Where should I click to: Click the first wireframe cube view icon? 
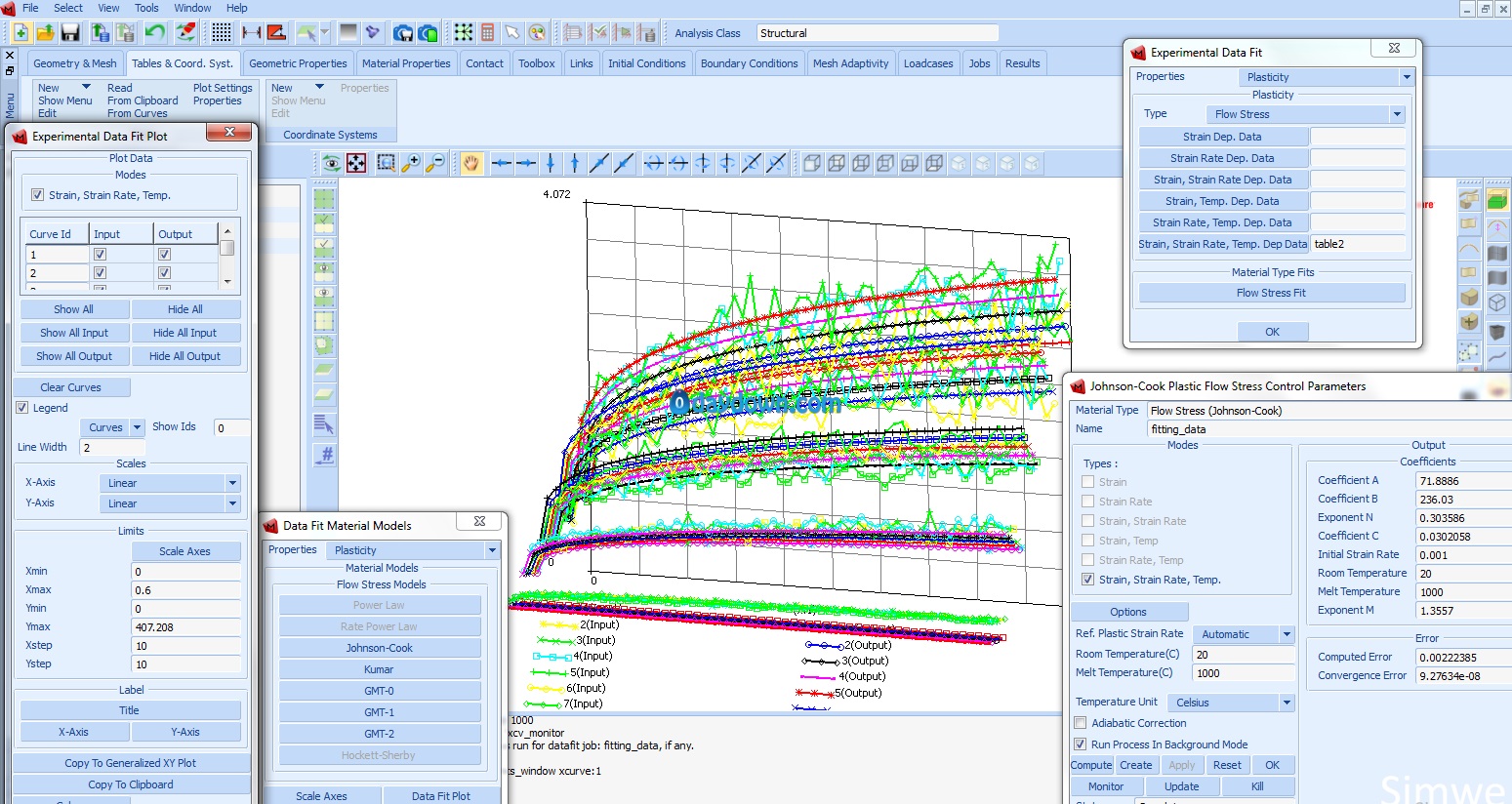812,163
